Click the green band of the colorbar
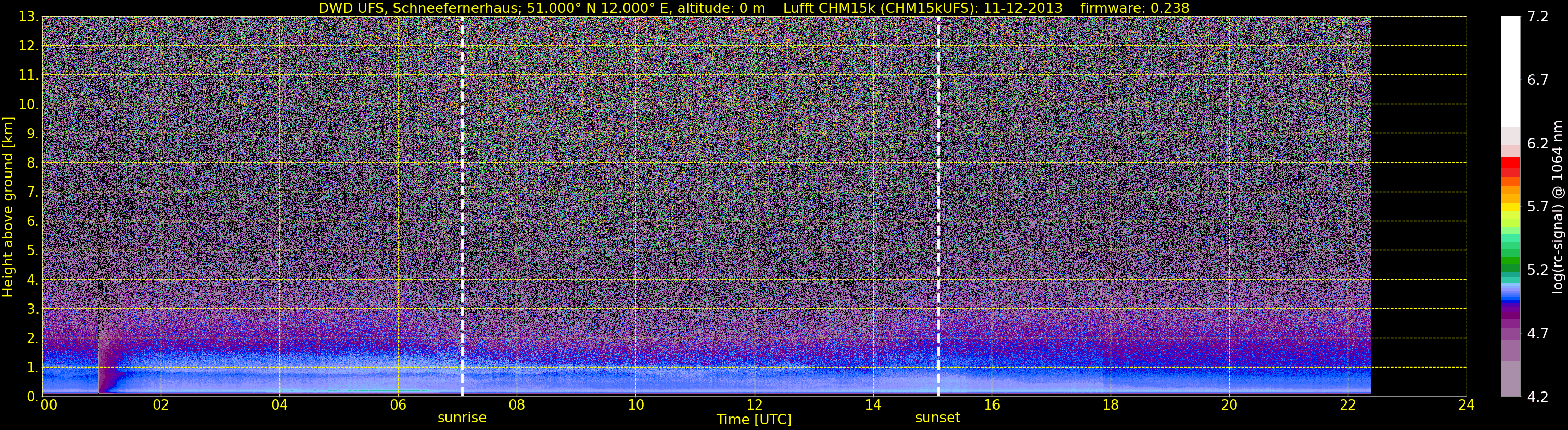The image size is (1568, 430). pos(1511,264)
